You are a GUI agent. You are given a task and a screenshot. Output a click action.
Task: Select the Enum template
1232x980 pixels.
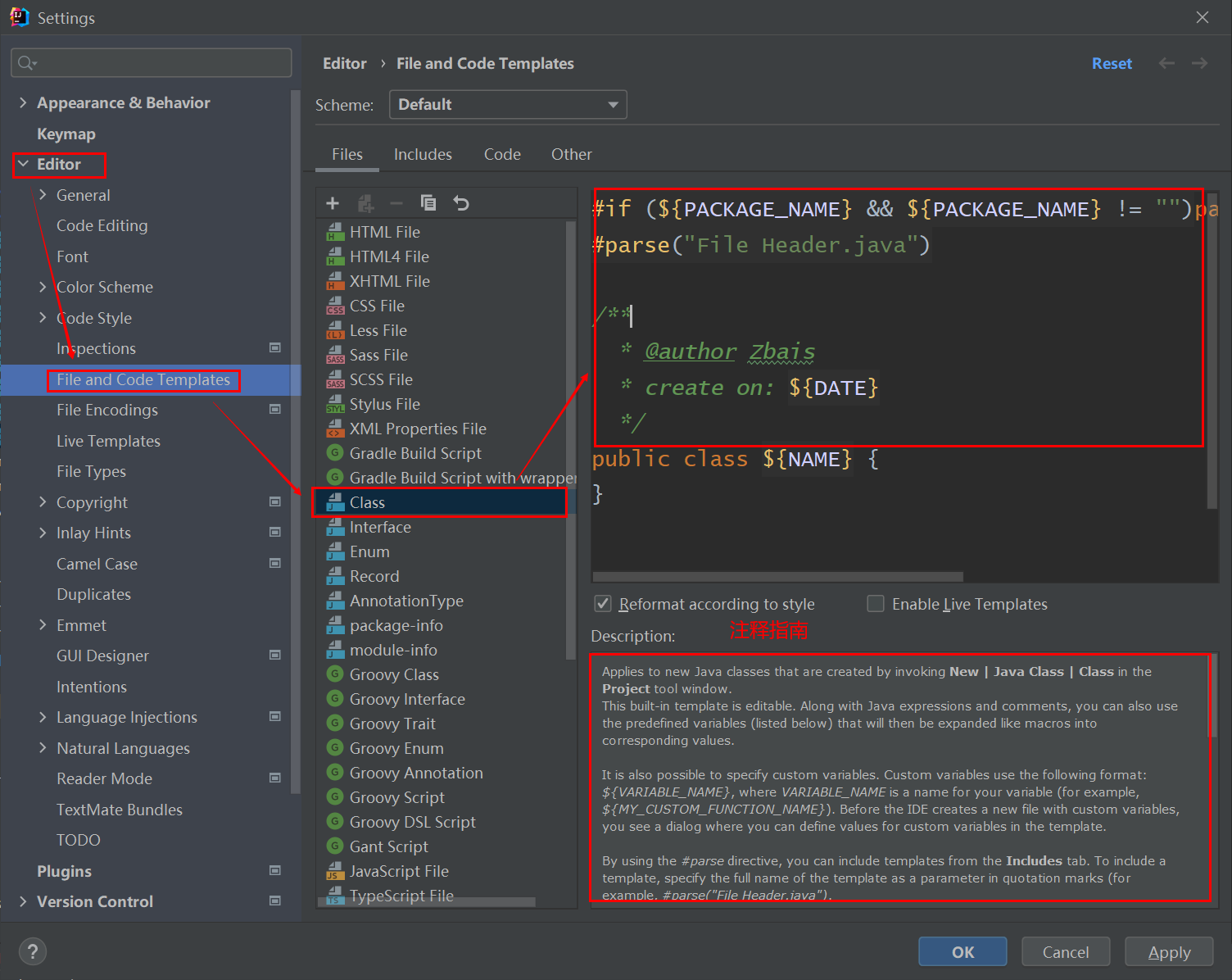pyautogui.click(x=369, y=551)
